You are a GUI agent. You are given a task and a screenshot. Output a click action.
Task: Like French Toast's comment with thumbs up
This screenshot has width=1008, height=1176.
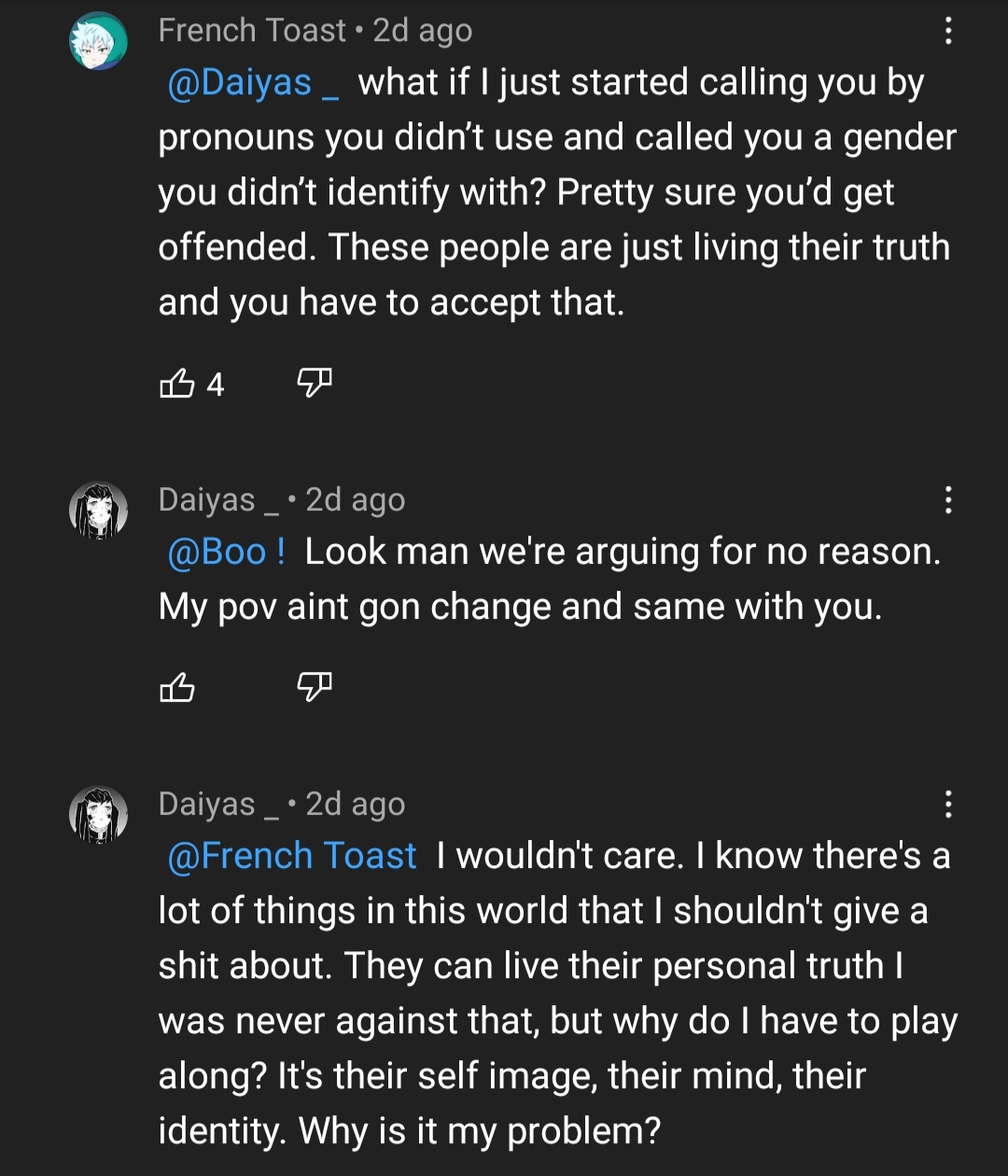(177, 383)
